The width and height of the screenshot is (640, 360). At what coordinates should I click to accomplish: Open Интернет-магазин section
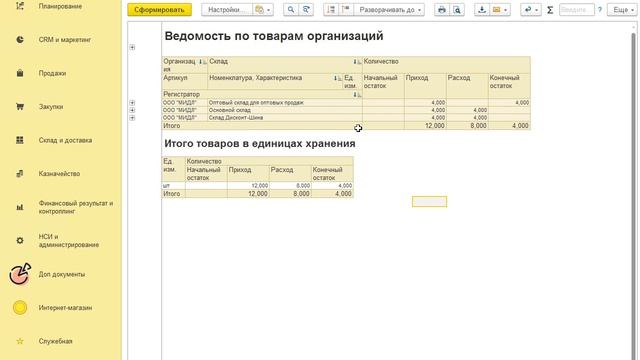[x=65, y=307]
